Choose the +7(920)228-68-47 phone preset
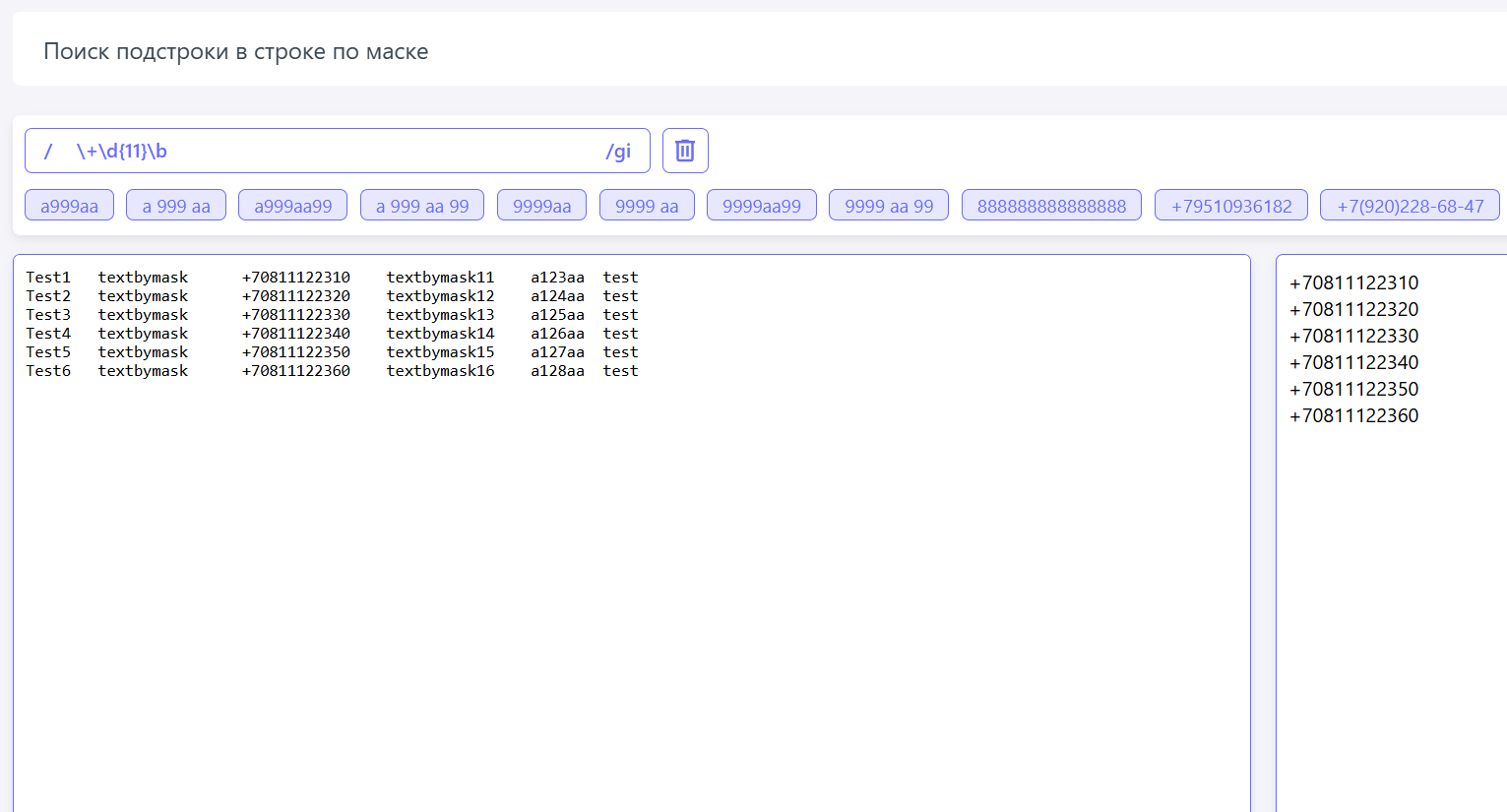Screen dimensions: 1507x812 pos(1410,206)
